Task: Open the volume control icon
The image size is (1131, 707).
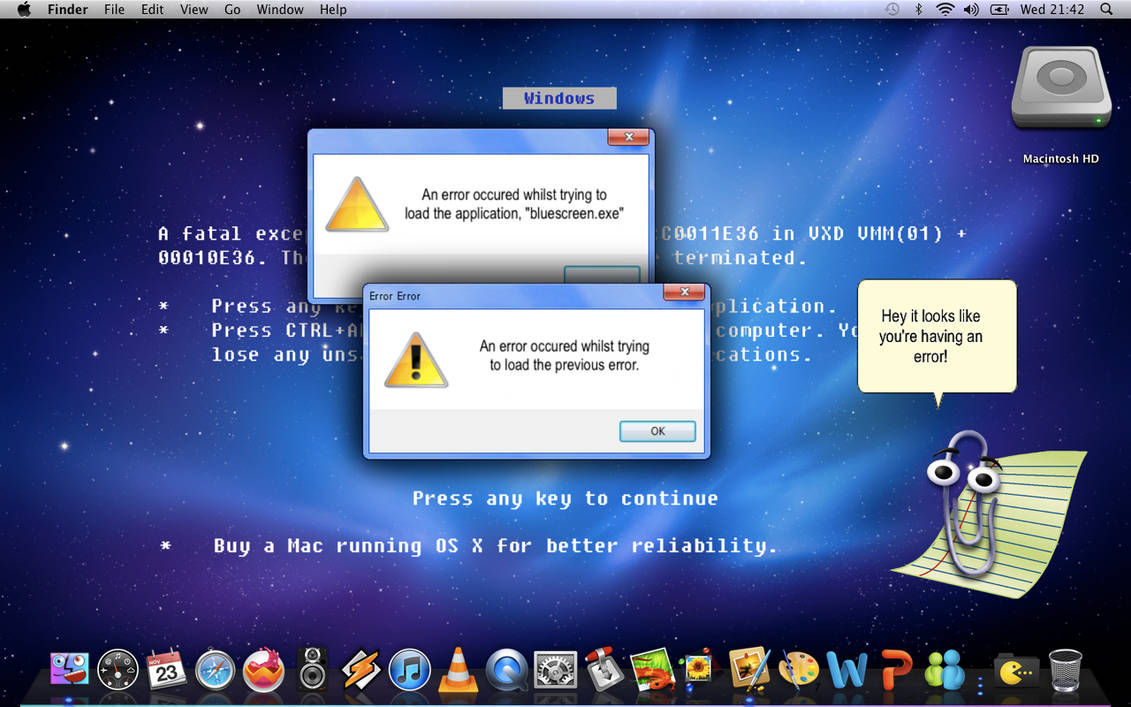Action: click(971, 9)
